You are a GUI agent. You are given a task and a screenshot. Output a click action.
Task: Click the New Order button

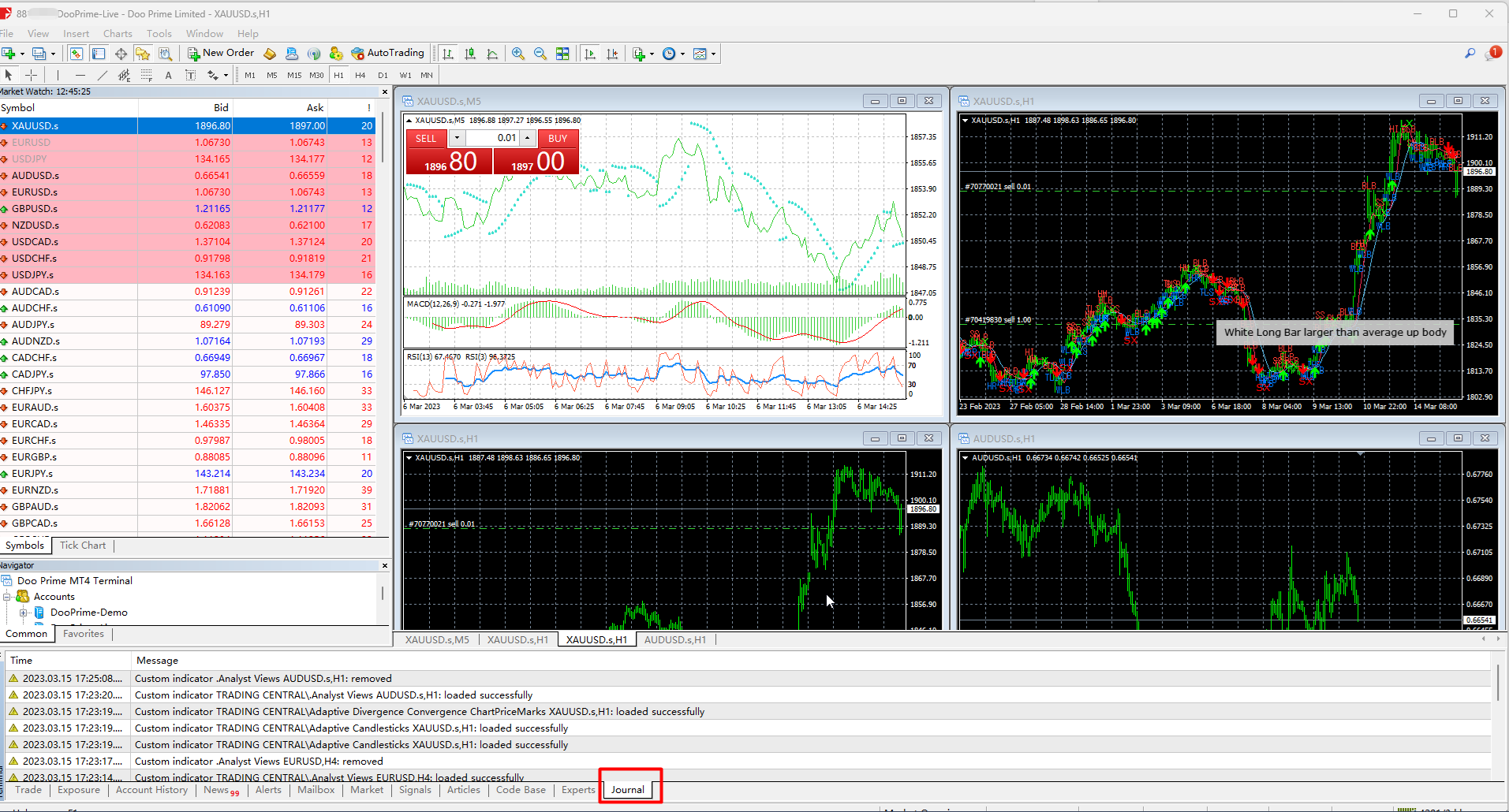(221, 53)
